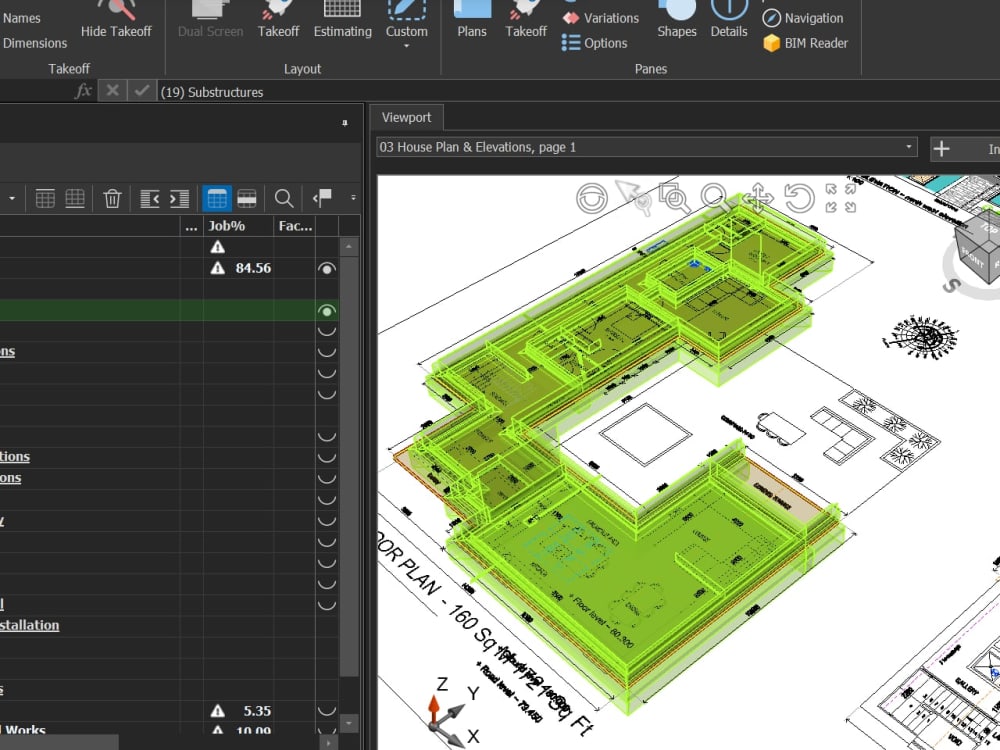Indent the row with increase indent icon
This screenshot has height=750, width=1000.
pyautogui.click(x=179, y=198)
